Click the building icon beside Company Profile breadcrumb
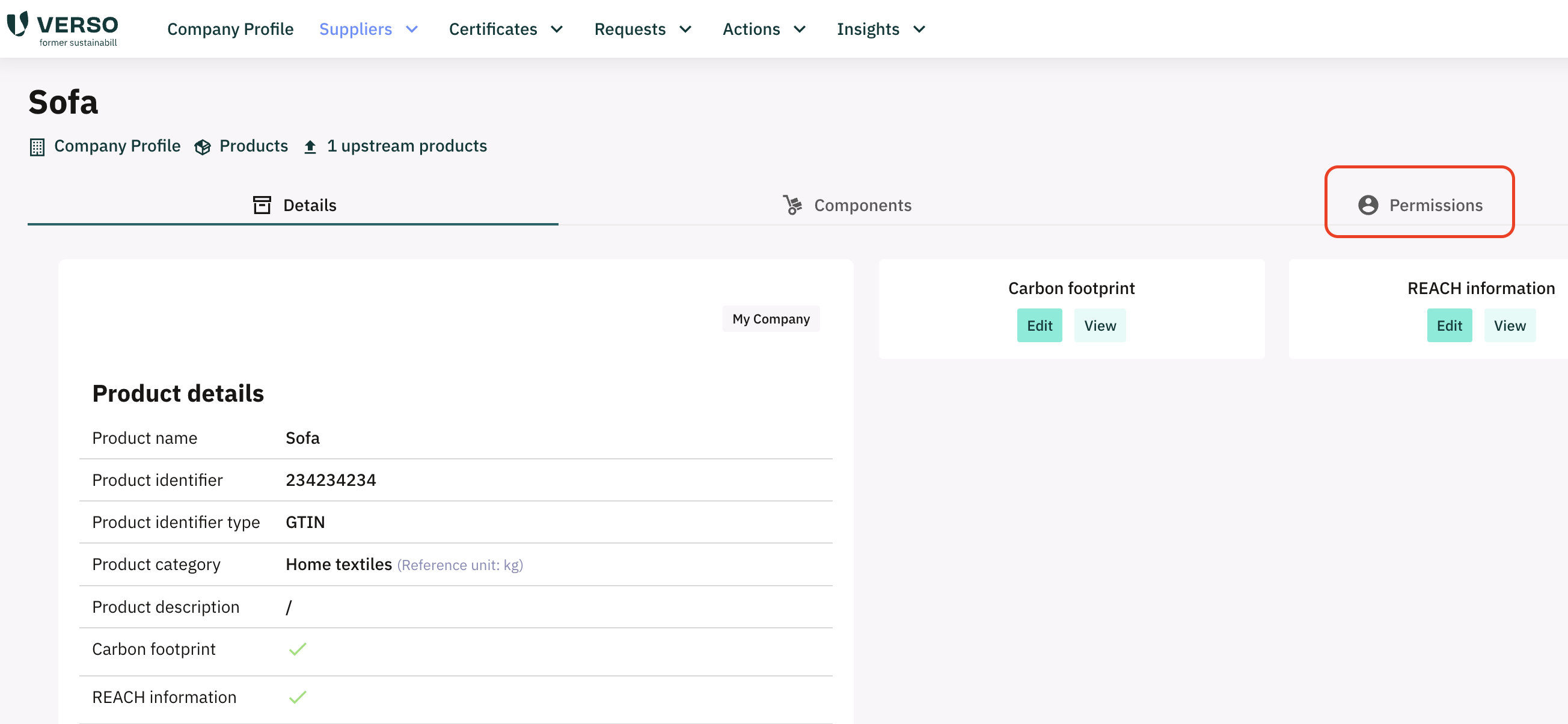 [37, 146]
